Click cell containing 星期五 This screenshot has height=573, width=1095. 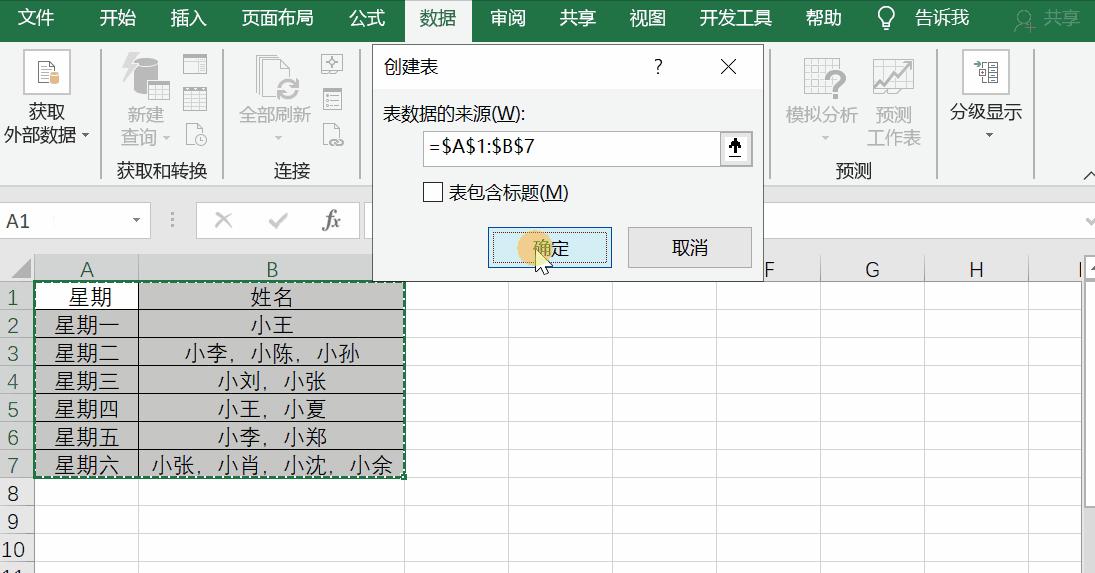[x=87, y=436]
